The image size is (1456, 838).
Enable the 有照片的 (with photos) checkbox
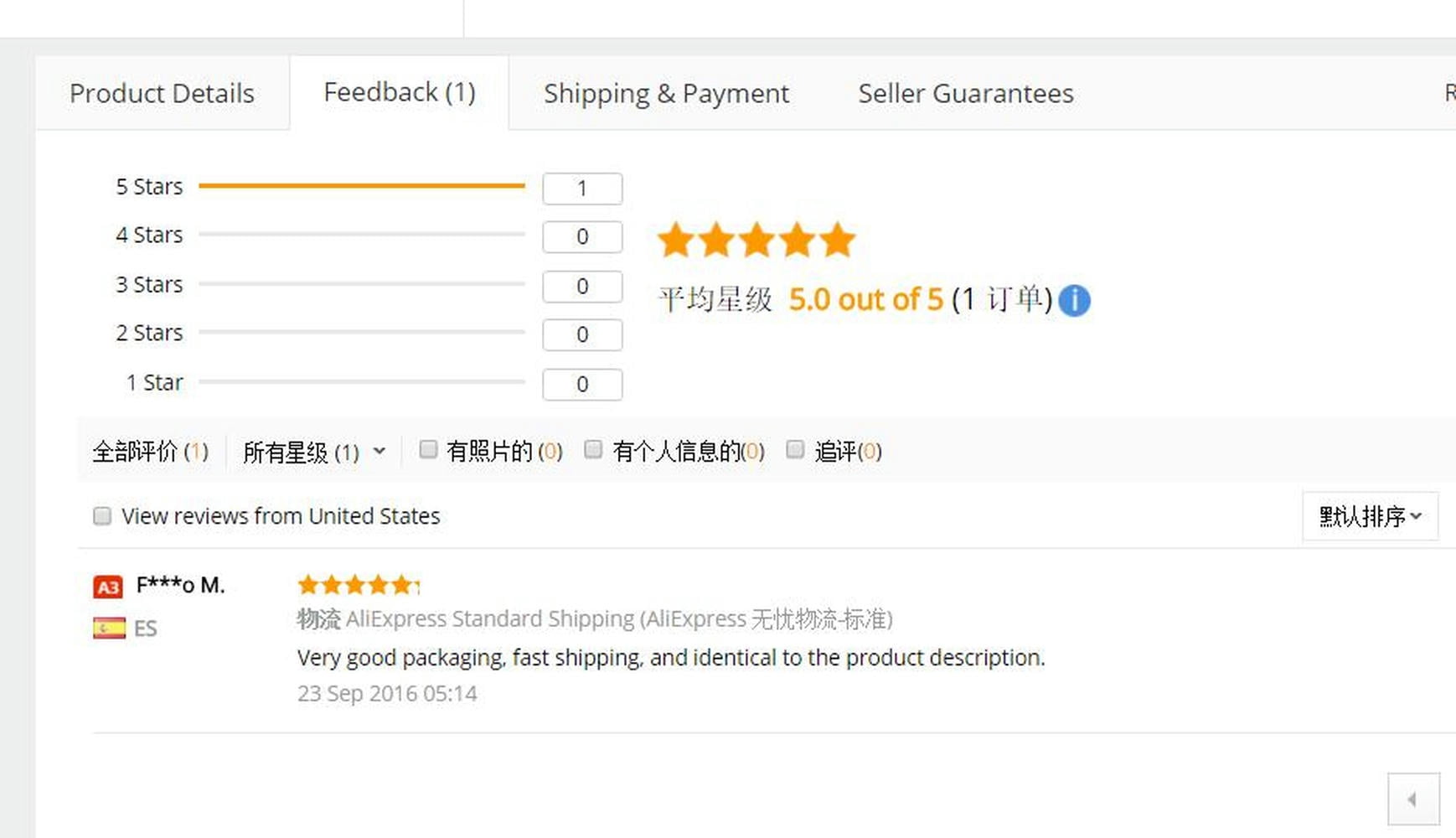(428, 449)
